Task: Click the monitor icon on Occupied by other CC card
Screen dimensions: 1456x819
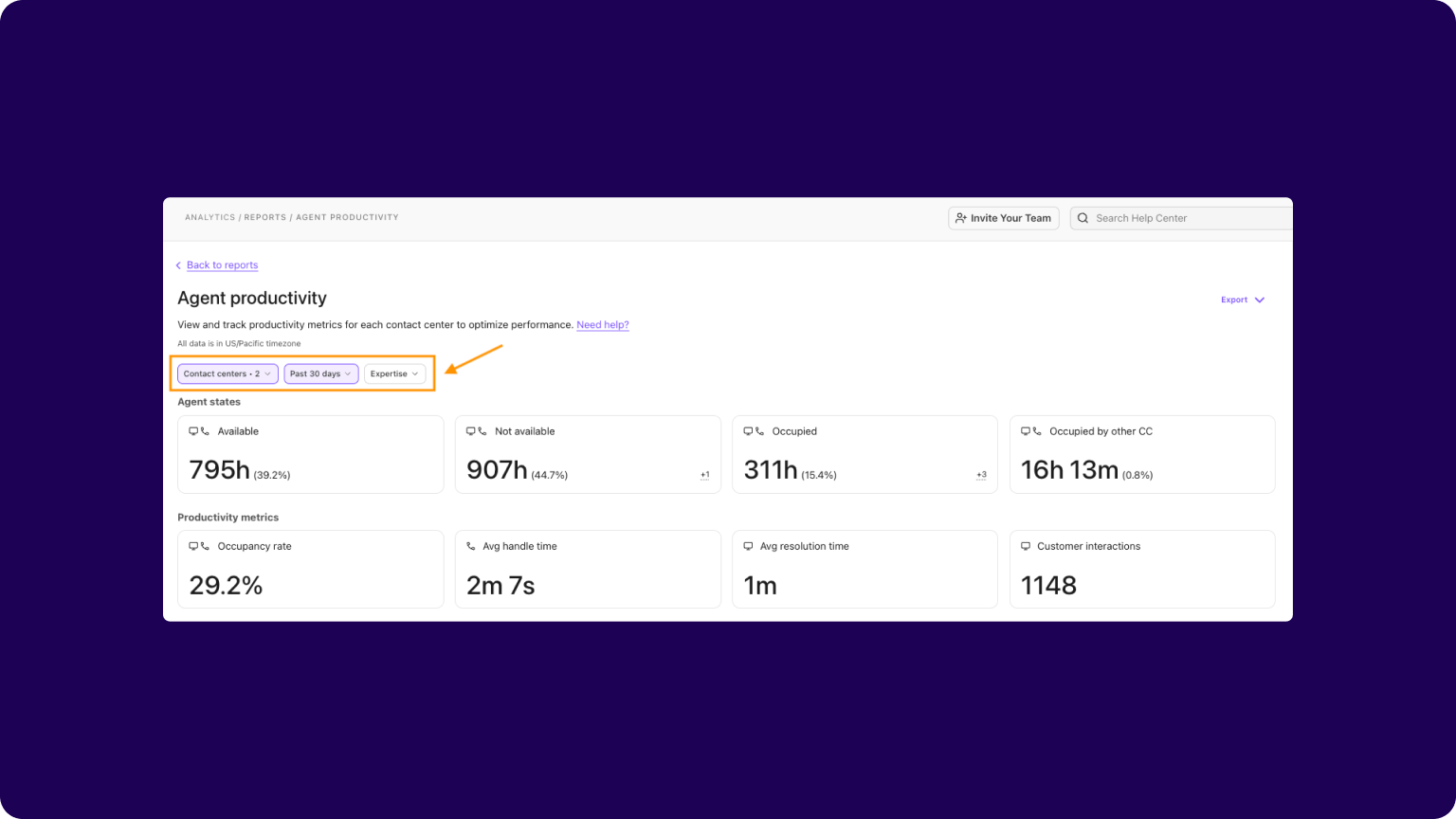Action: [x=1025, y=431]
